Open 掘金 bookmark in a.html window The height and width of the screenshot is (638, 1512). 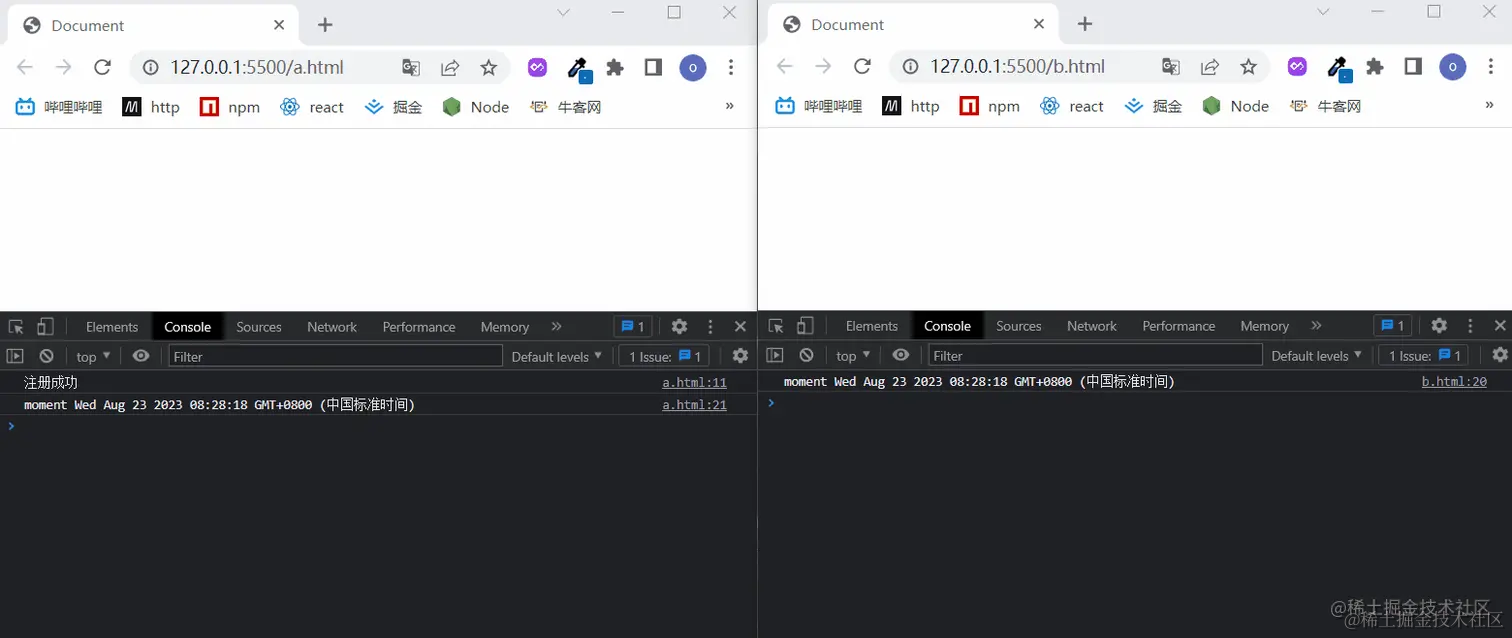point(394,107)
